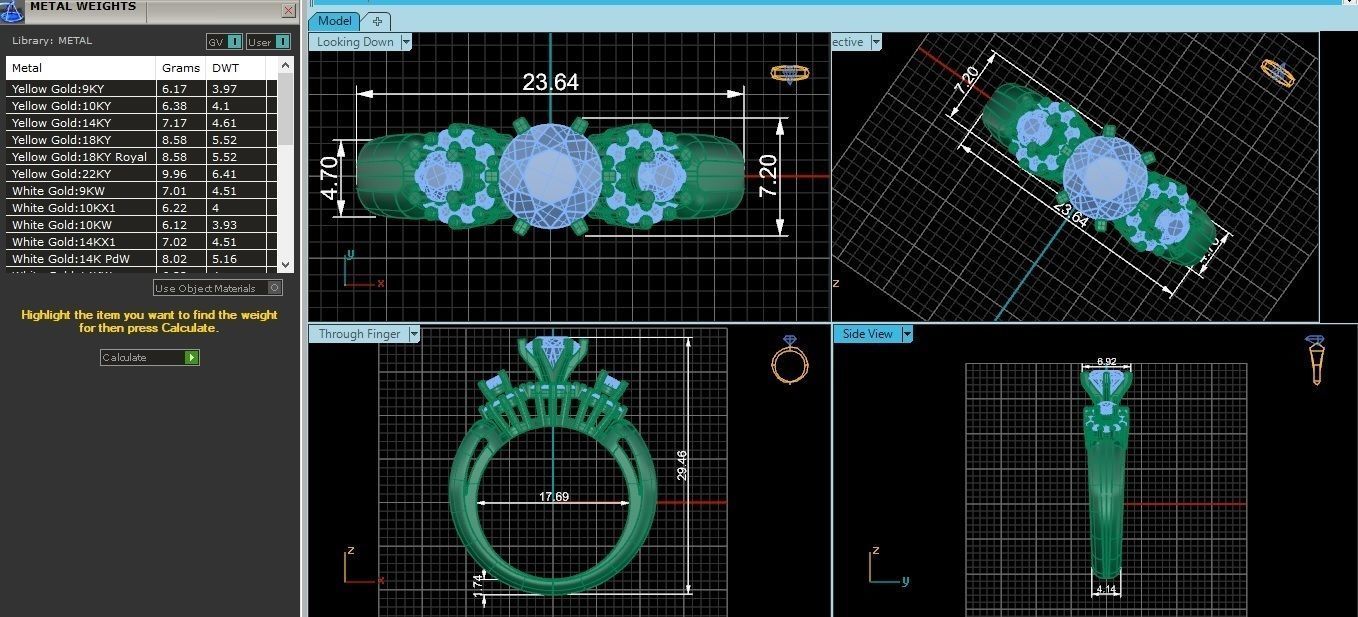Click the metal list scrollbar thumb

click(286, 108)
